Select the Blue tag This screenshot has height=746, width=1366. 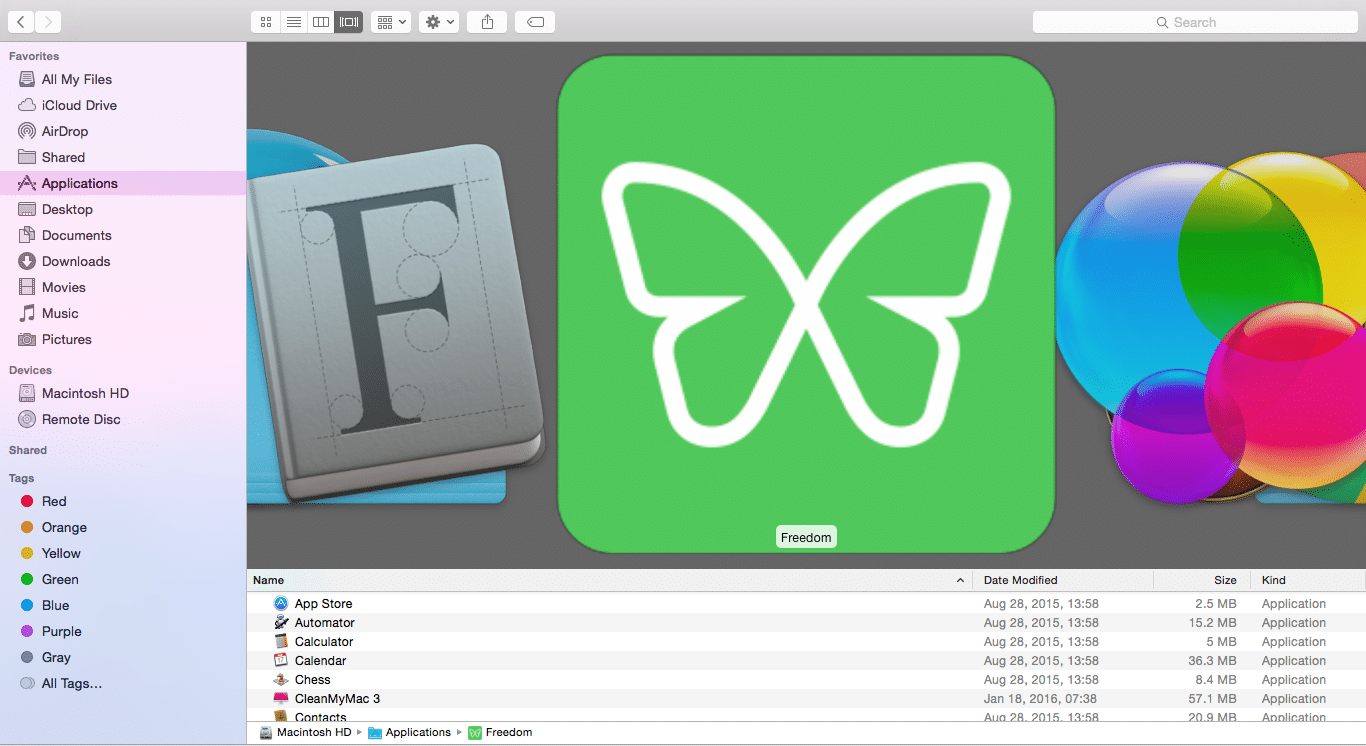tap(123, 605)
